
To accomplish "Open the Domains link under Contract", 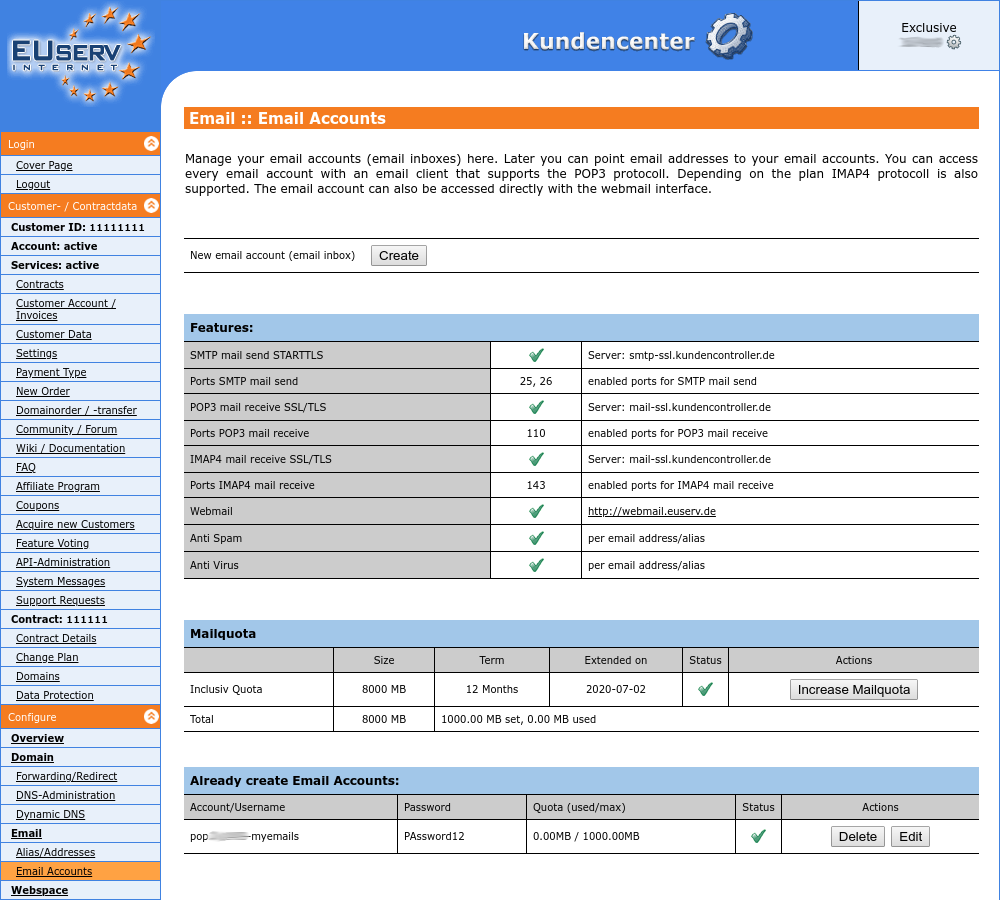I will pyautogui.click(x=38, y=676).
